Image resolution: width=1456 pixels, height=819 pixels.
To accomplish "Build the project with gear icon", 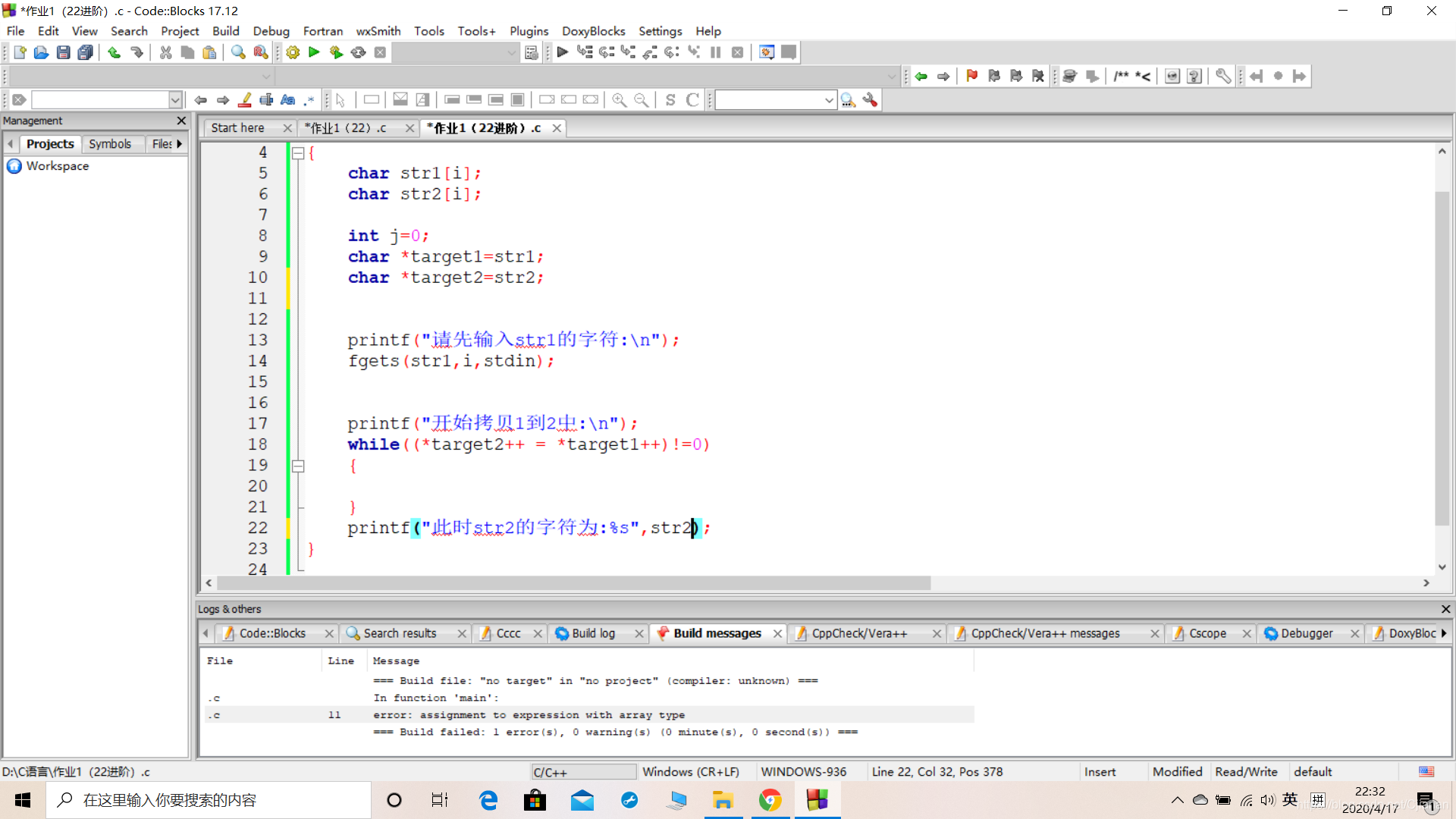I will (293, 52).
